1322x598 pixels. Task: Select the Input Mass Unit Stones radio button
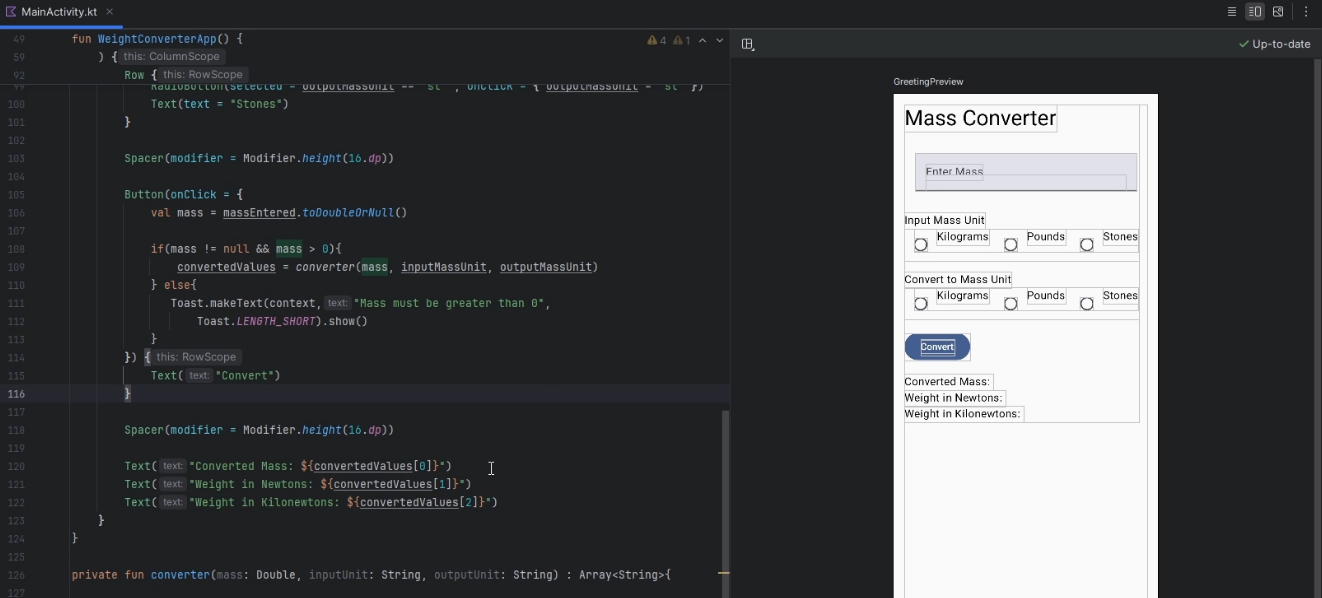tap(1087, 245)
